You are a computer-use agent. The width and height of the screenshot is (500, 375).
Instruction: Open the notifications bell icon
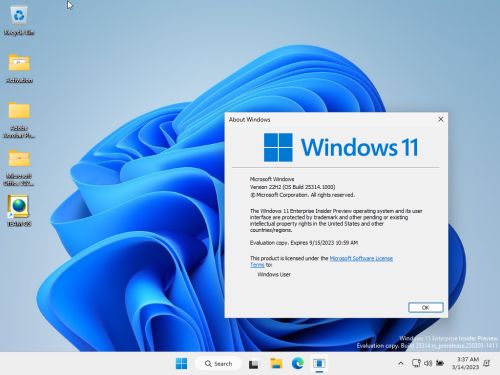487,363
